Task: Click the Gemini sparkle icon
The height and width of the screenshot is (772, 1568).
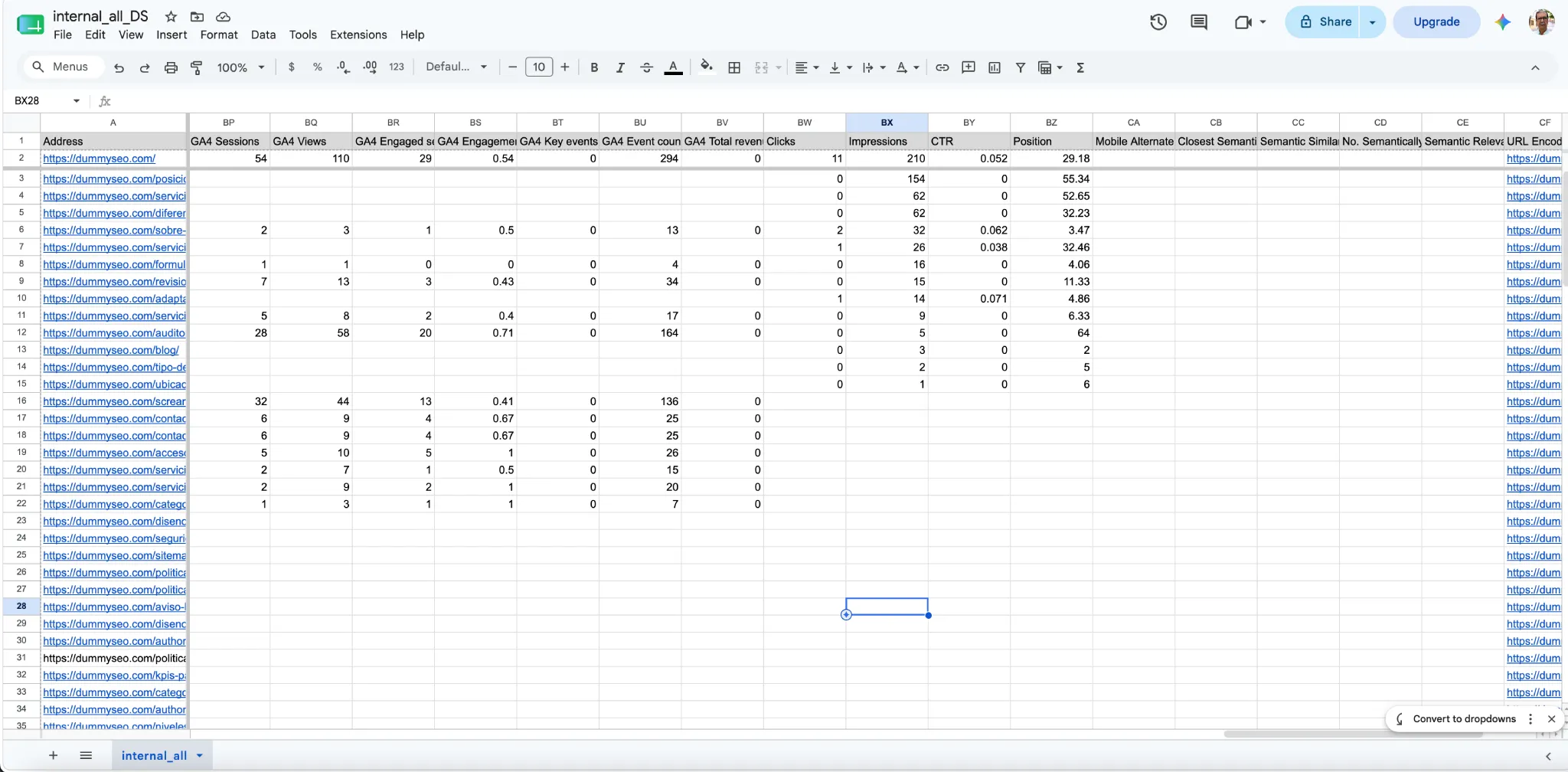Action: (1503, 22)
